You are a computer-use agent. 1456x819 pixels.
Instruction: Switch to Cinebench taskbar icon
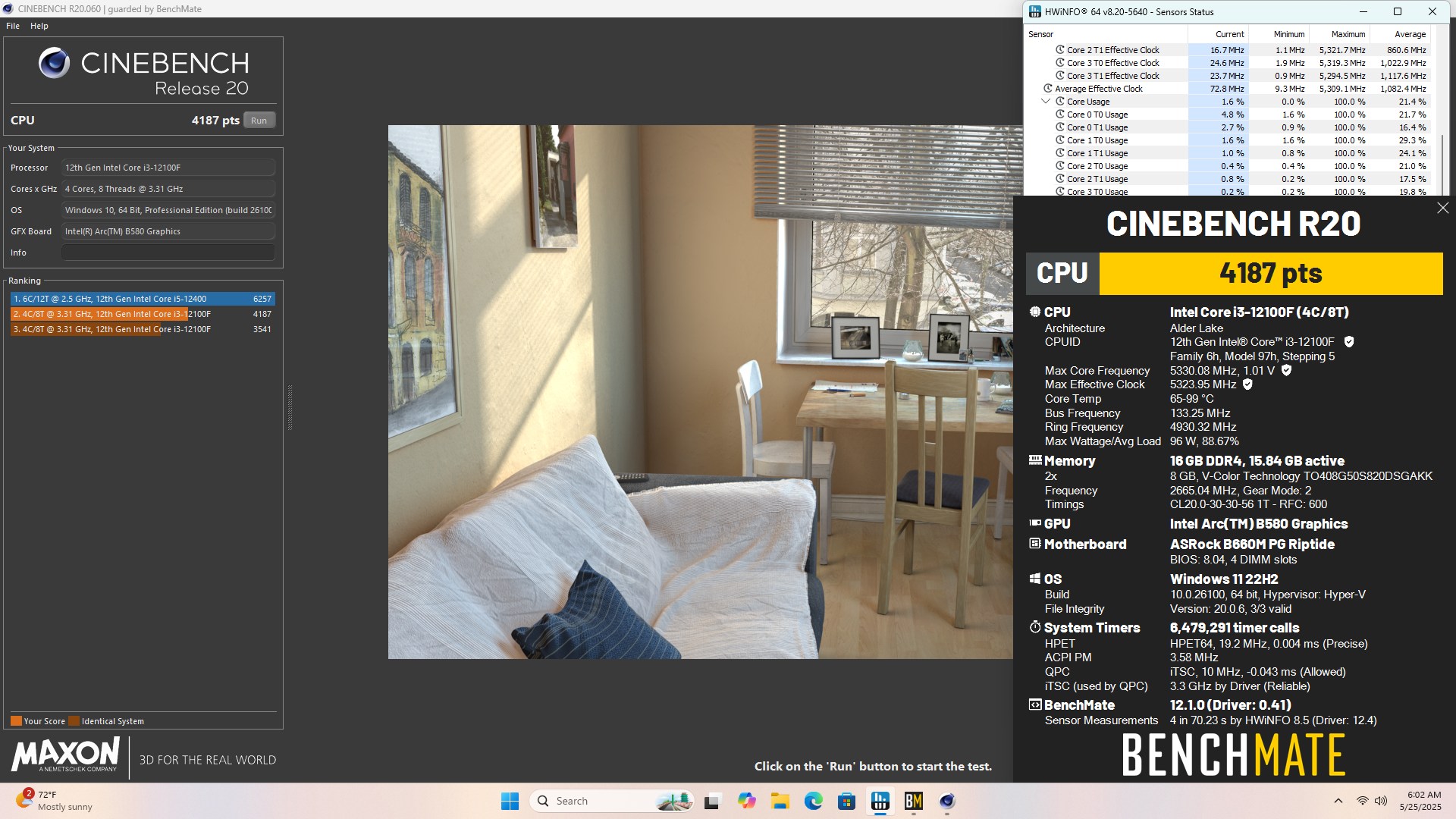pyautogui.click(x=946, y=801)
